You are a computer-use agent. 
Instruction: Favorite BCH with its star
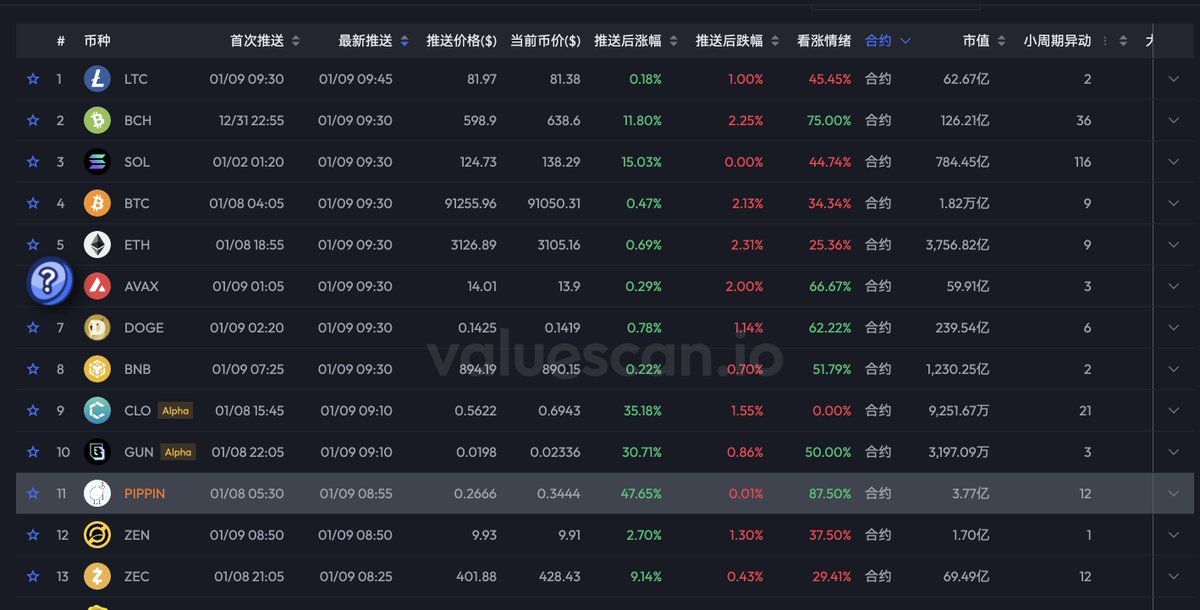(x=33, y=120)
